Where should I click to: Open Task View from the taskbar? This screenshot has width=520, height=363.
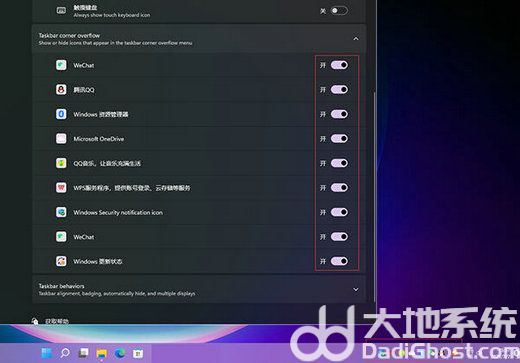click(x=83, y=353)
